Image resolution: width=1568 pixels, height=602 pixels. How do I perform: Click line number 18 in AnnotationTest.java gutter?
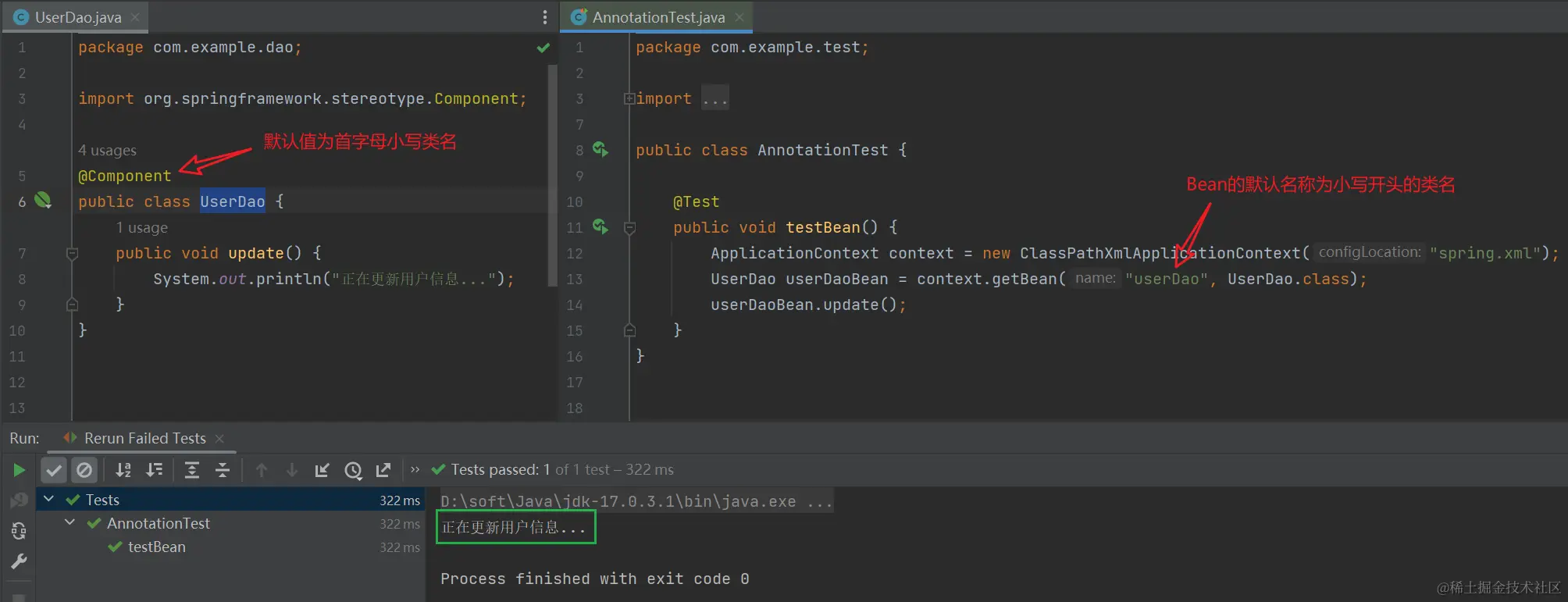575,408
